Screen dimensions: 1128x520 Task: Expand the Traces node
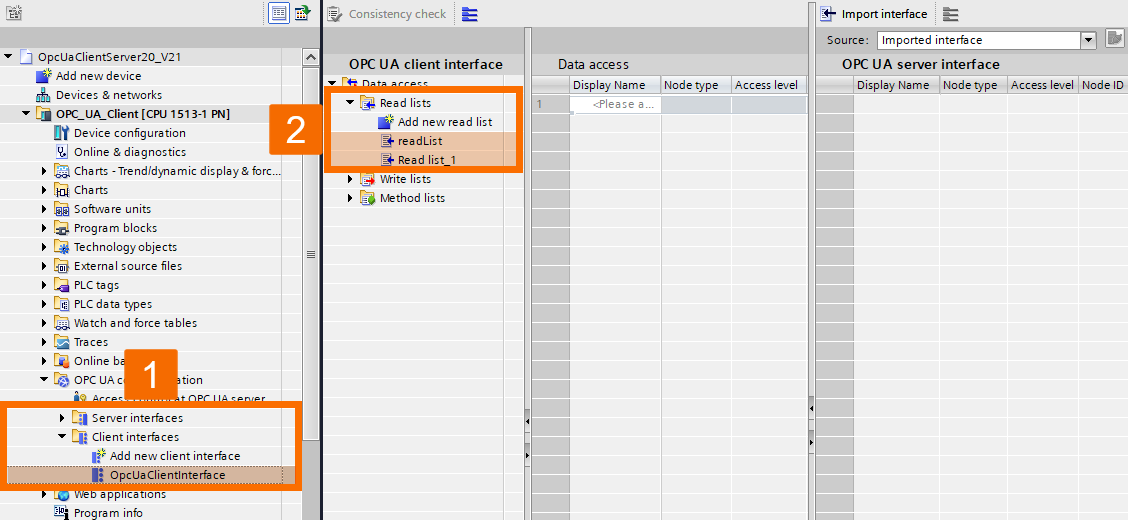pyautogui.click(x=45, y=342)
